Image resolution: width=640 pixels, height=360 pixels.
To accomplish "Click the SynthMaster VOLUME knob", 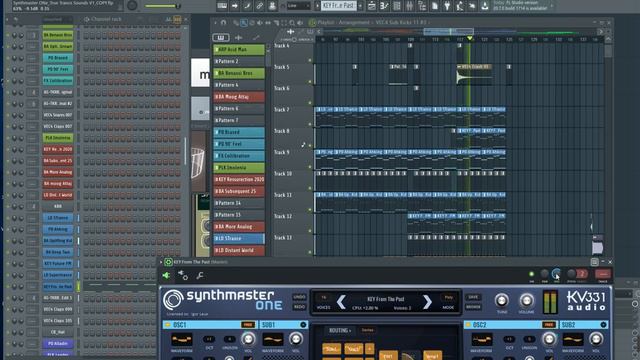I will [527, 301].
